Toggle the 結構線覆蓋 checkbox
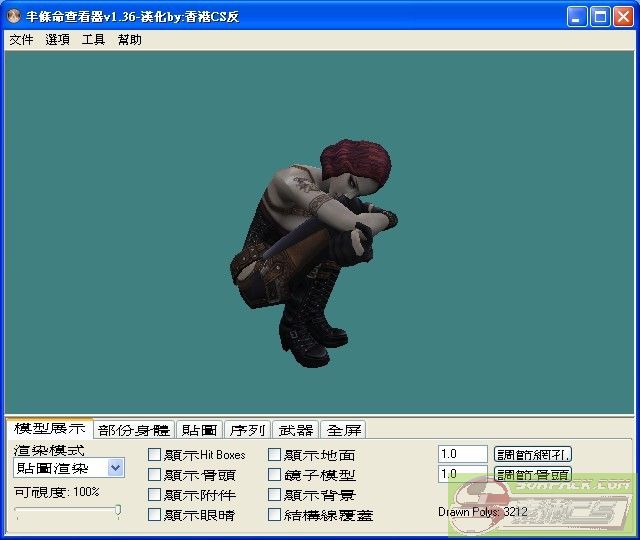The image size is (640, 540). click(275, 515)
